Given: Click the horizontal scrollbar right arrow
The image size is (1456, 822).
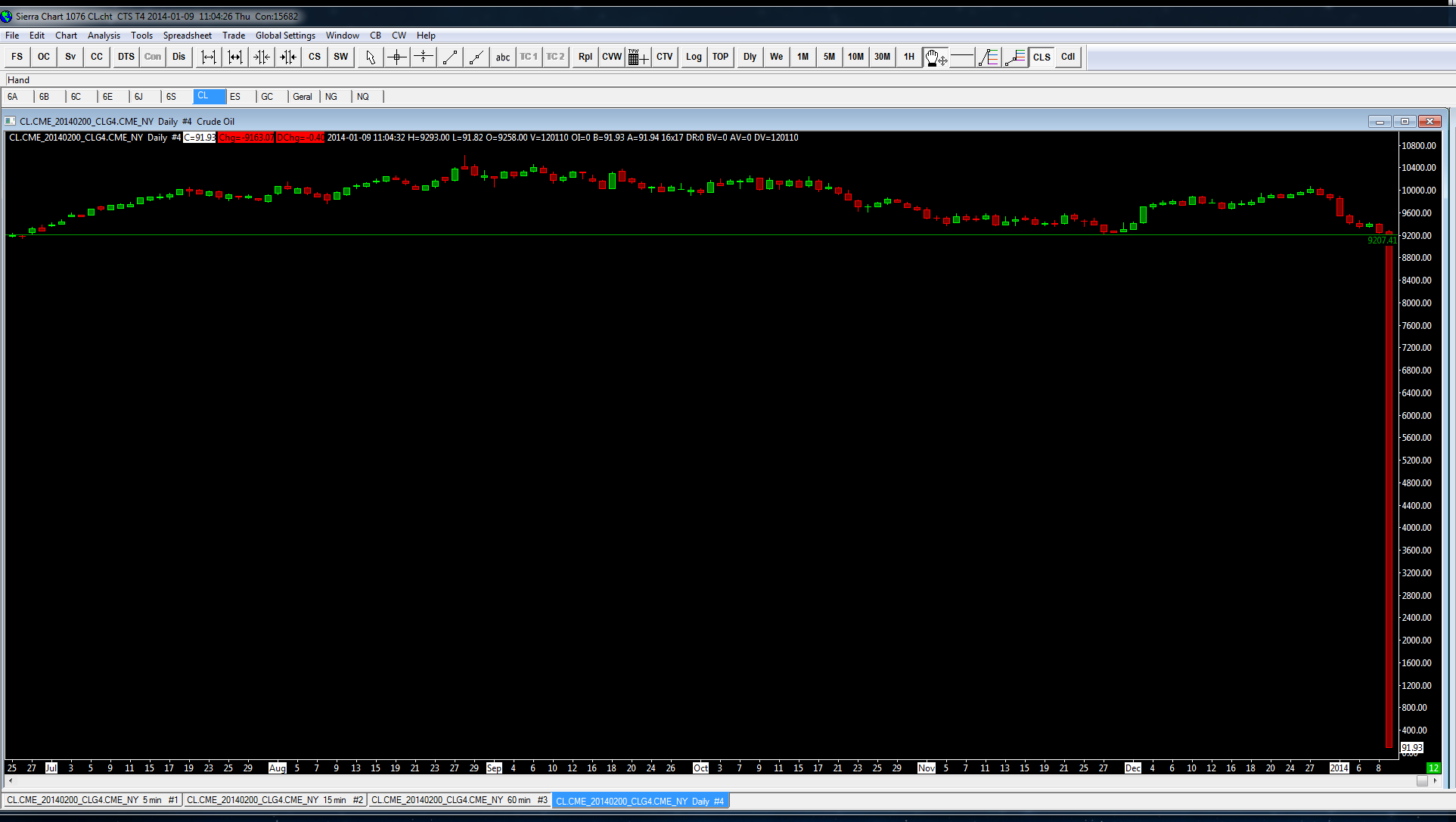Looking at the screenshot, I should point(1435,780).
